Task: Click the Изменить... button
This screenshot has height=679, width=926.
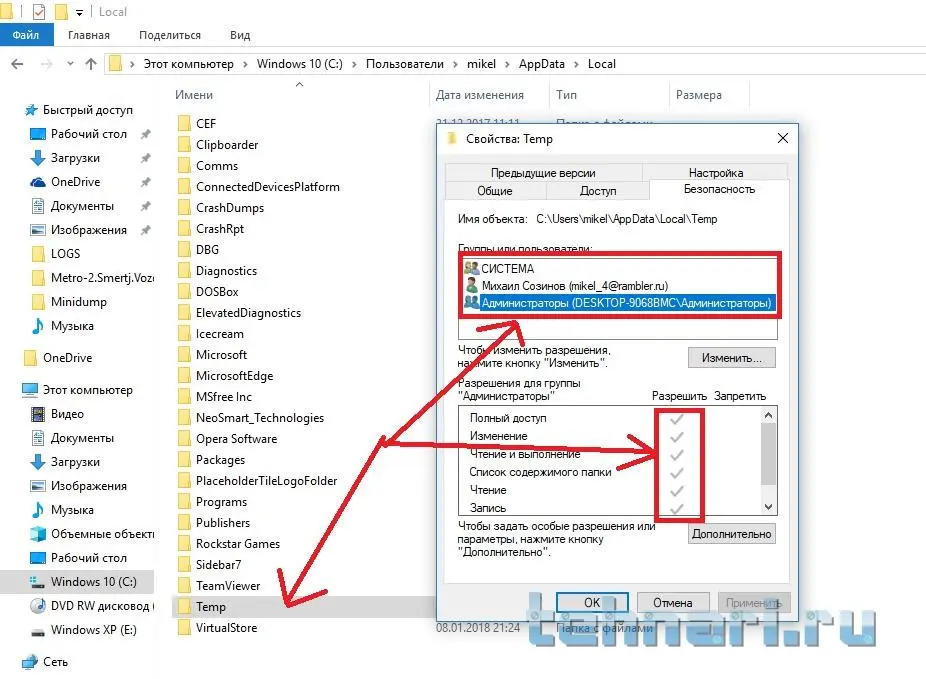Action: click(x=731, y=358)
